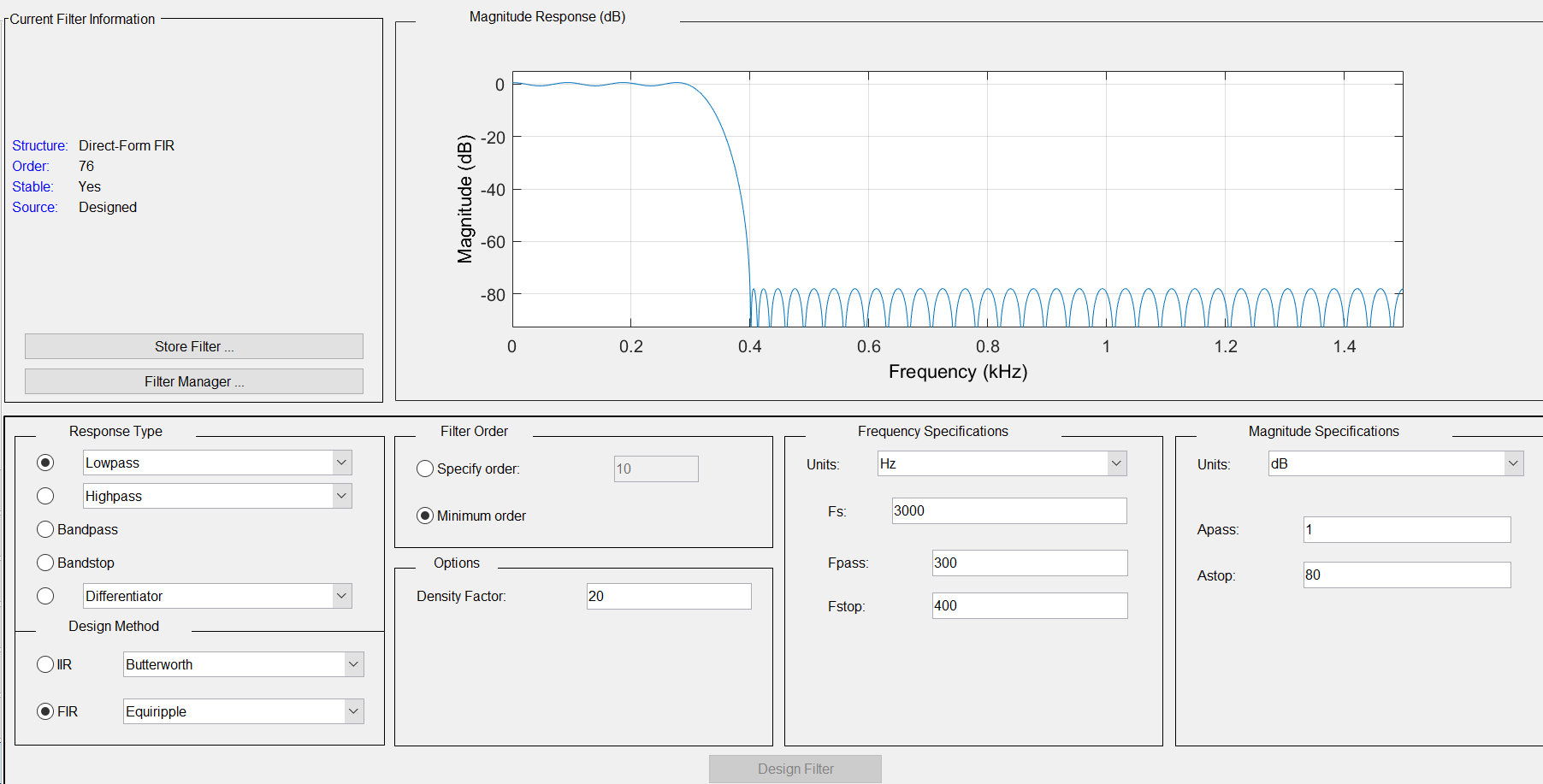Click the Apass value field
The image size is (1543, 784).
1407,529
